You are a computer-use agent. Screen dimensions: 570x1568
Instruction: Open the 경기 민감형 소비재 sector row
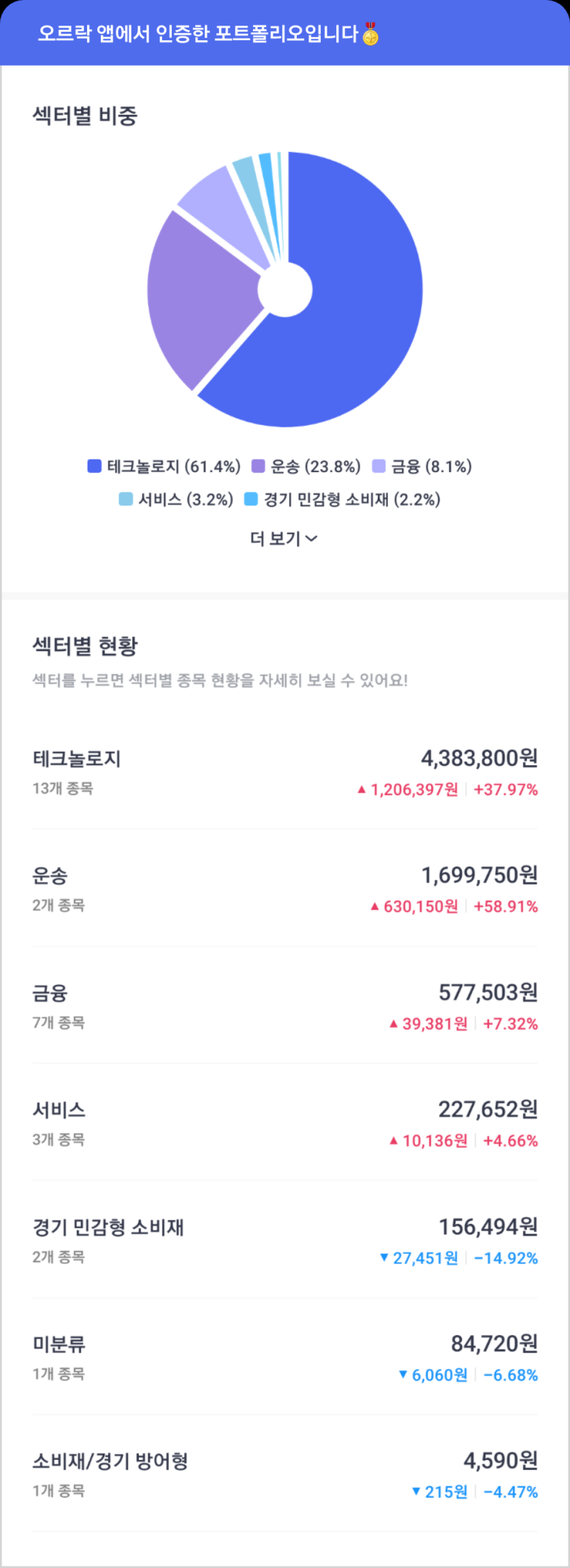click(x=285, y=1240)
